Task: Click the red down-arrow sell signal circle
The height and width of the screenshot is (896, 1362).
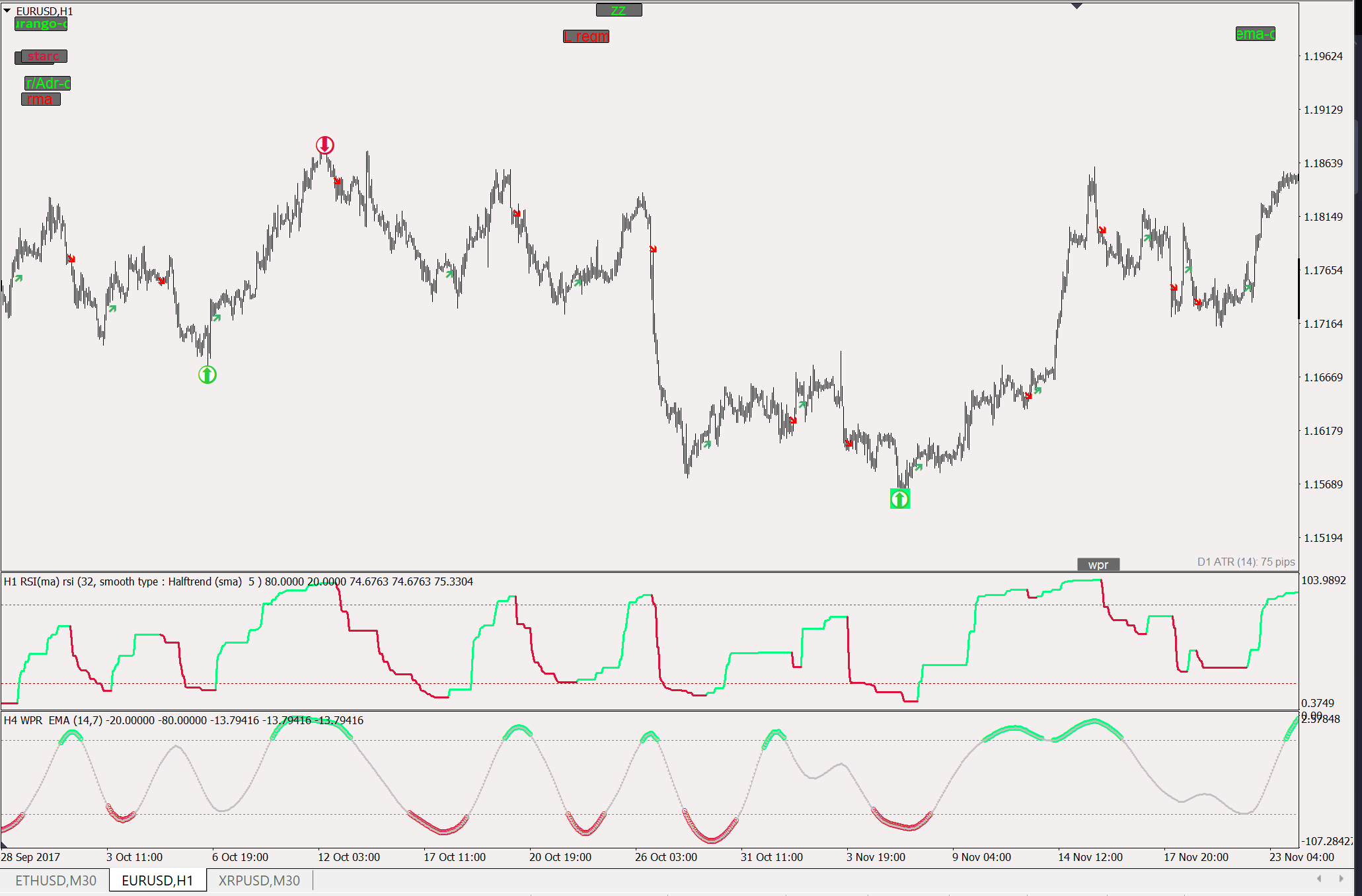Action: coord(324,145)
